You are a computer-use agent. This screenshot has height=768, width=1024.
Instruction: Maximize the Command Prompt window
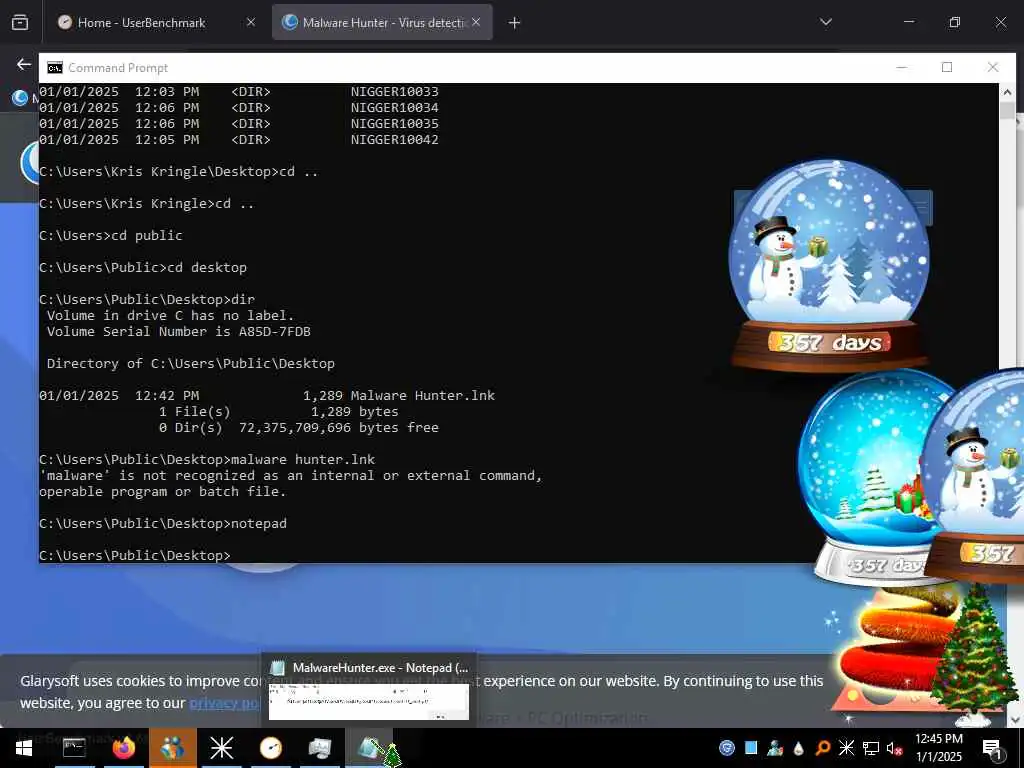click(947, 67)
